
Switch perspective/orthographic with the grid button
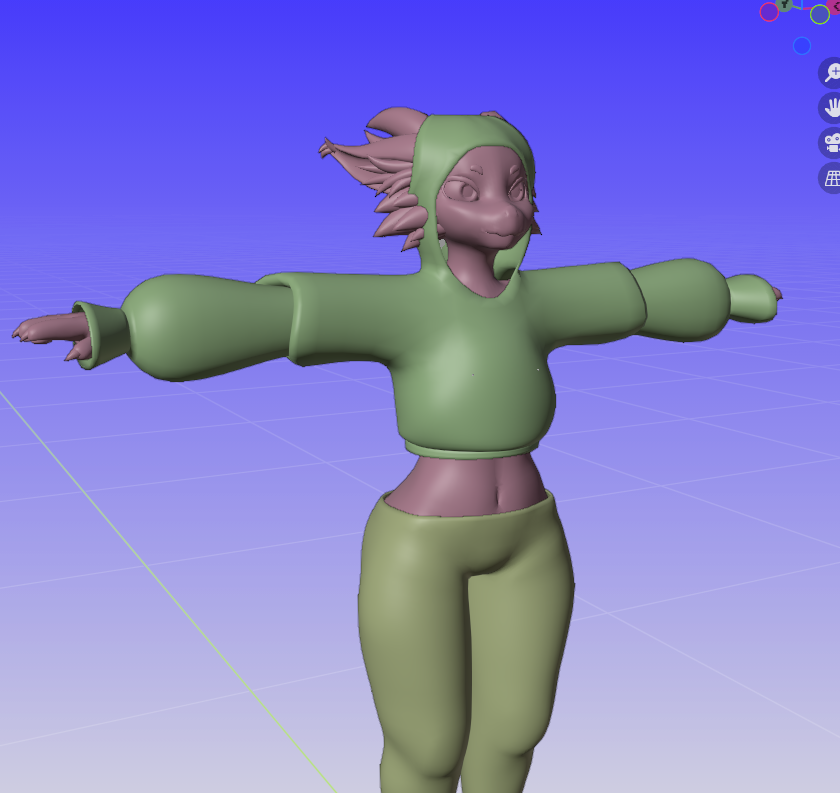pos(830,178)
